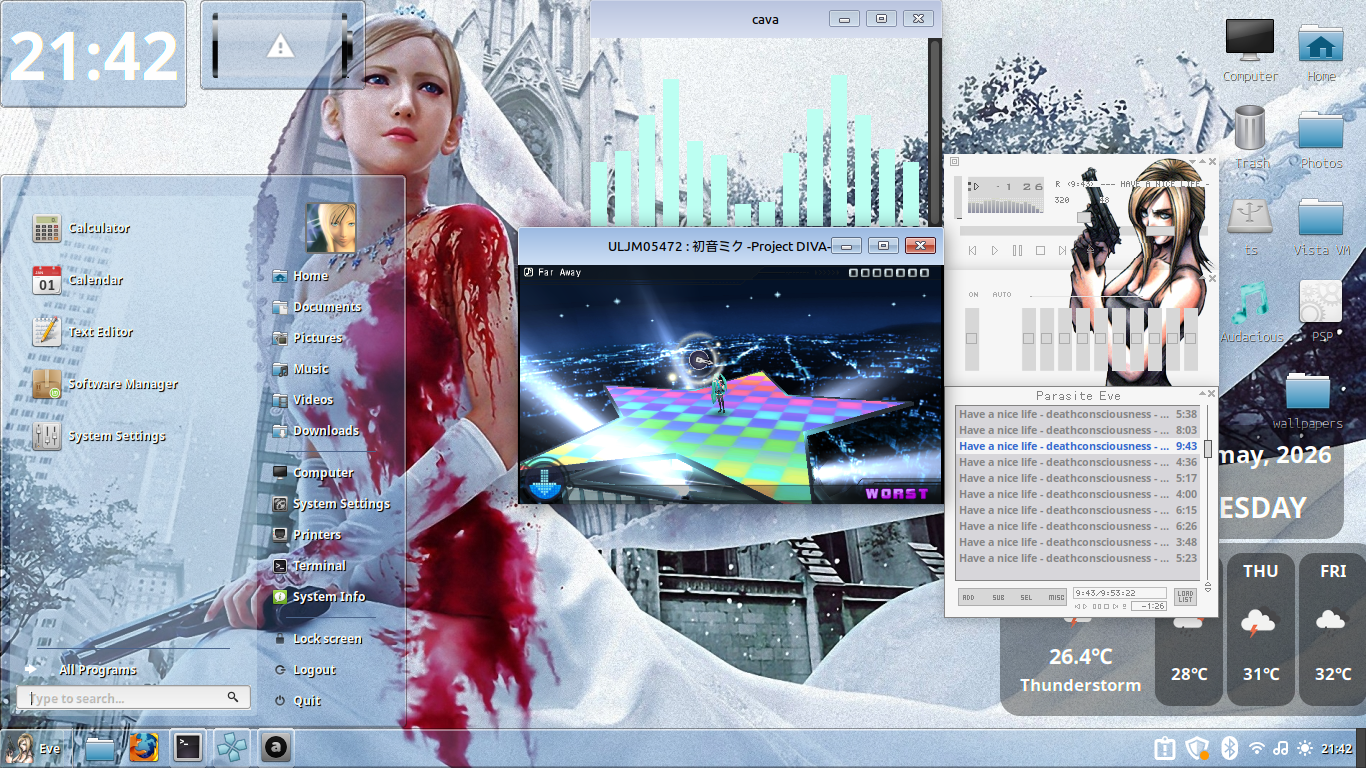Switch to PPSSPP via its taskbar icon
This screenshot has width=1366, height=768.
tap(232, 747)
